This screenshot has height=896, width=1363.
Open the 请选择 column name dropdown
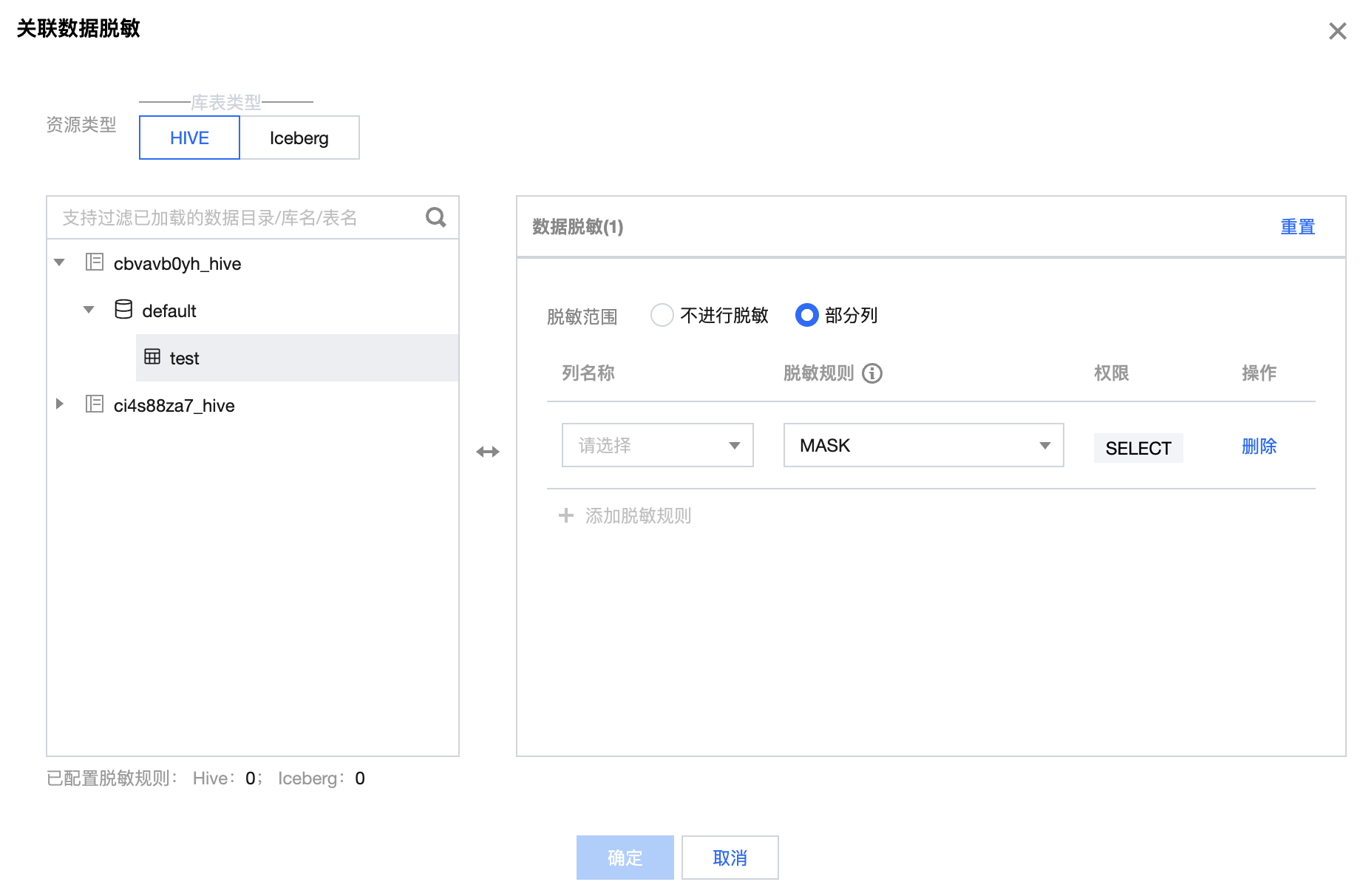pos(657,445)
